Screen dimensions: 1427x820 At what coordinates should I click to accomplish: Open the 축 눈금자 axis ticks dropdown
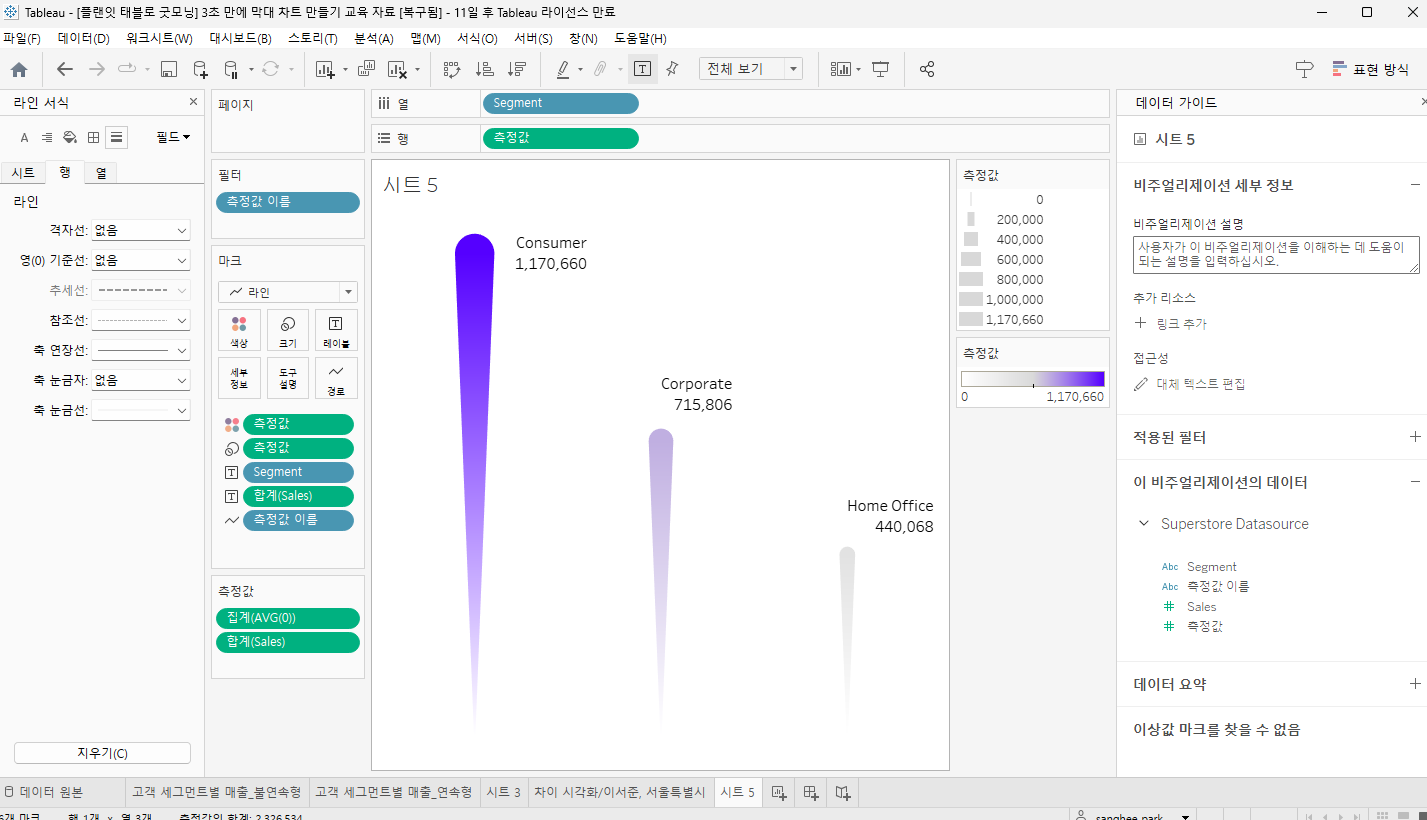click(x=141, y=381)
